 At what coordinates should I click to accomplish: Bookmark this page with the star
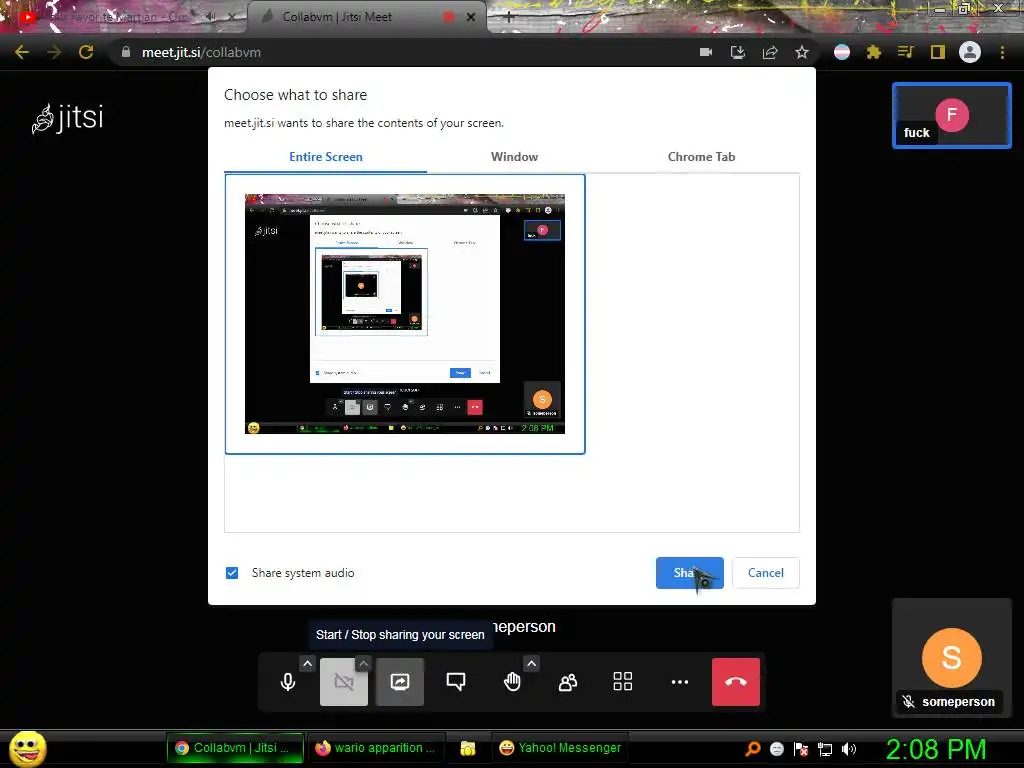(x=802, y=52)
